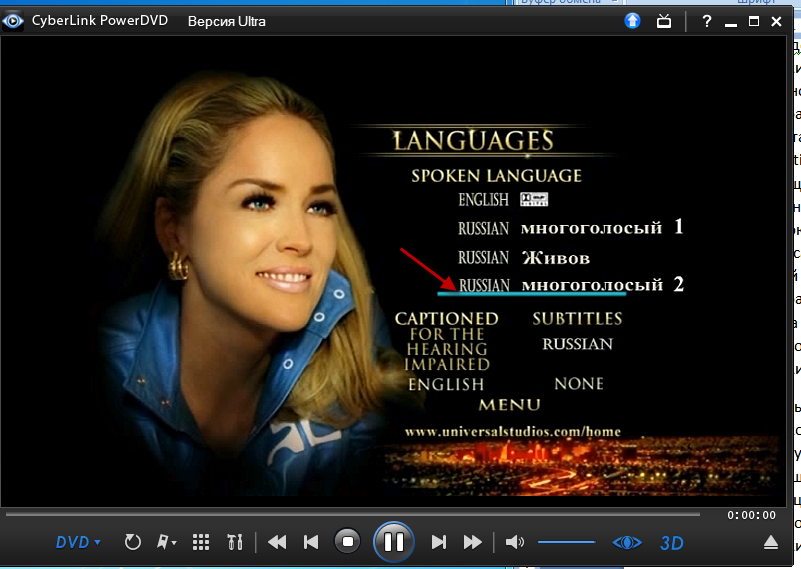Skip to next chapter
This screenshot has width=801, height=569.
click(x=439, y=542)
